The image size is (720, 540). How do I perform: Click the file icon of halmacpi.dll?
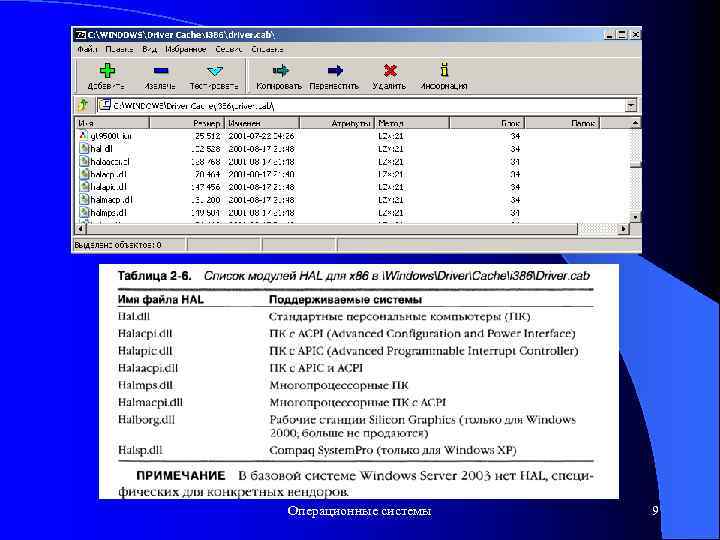84,200
